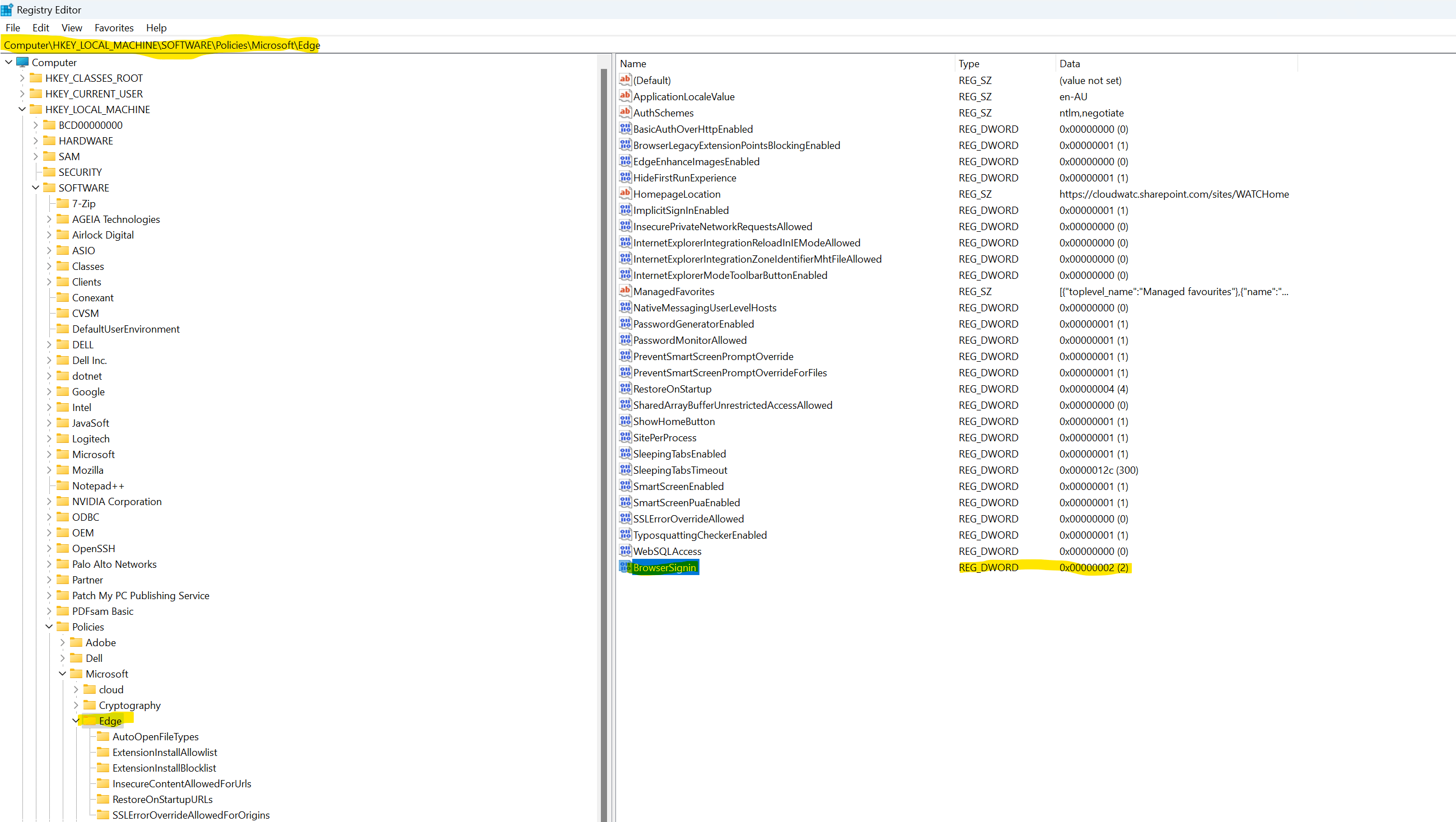
Task: Click the ExtensionInstallBlocklist folder icon
Action: [x=103, y=767]
